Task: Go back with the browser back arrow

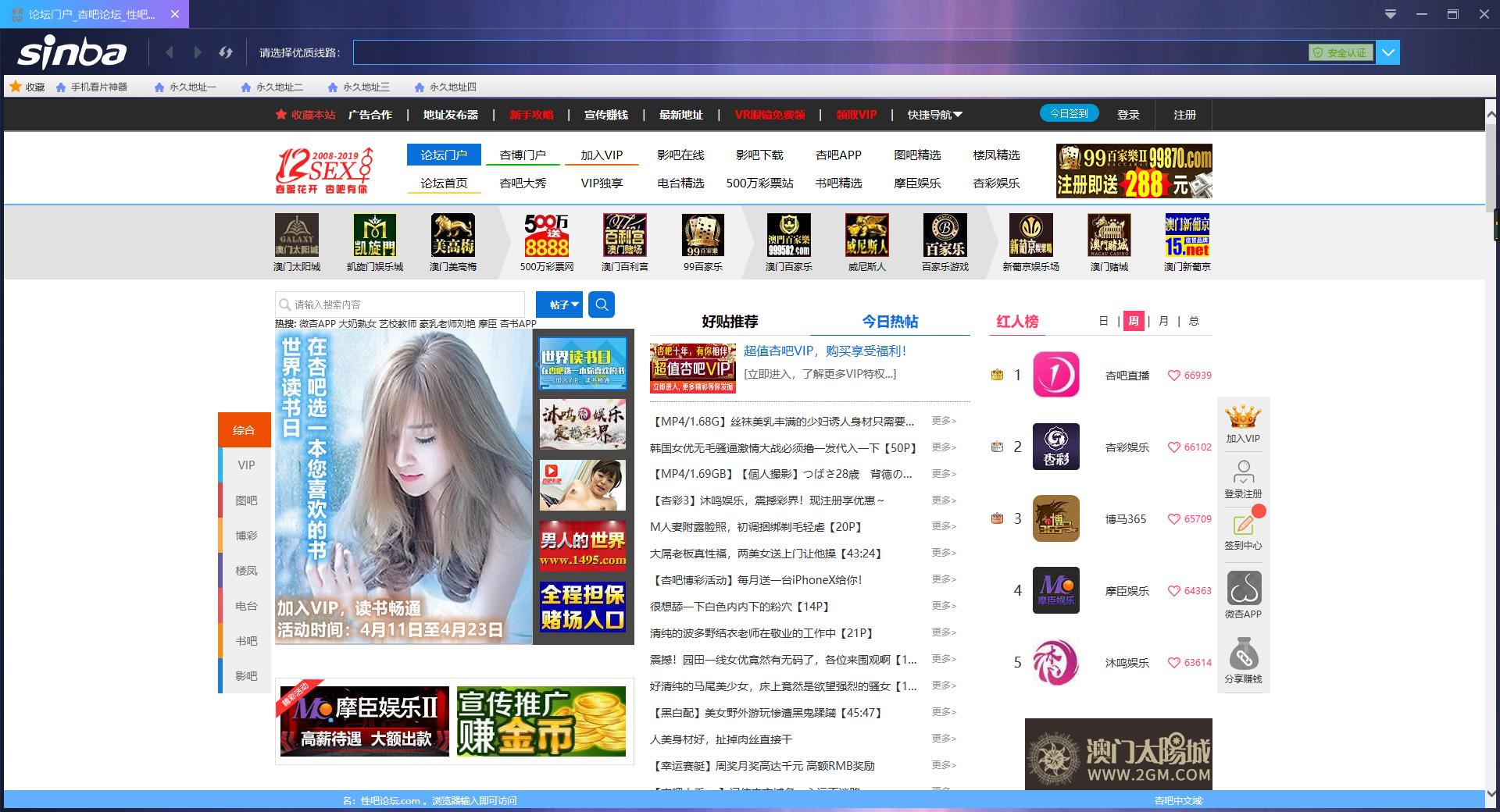Action: coord(170,52)
